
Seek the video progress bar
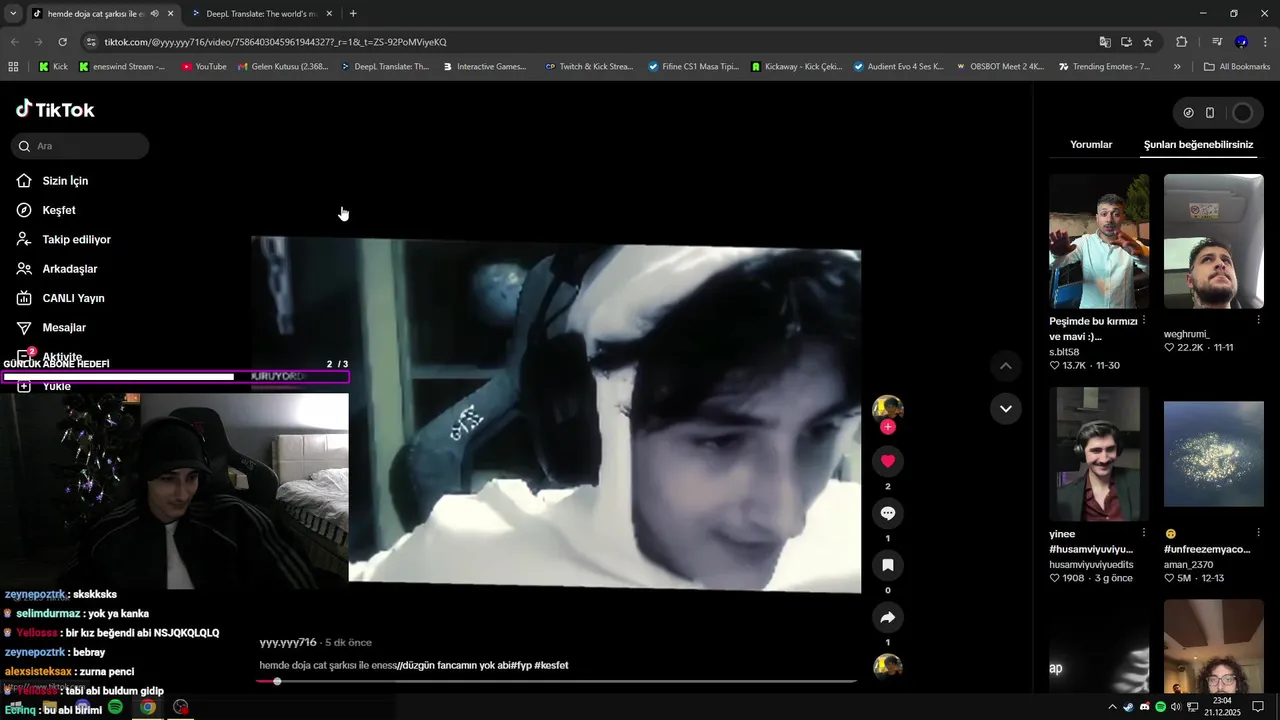pos(556,681)
